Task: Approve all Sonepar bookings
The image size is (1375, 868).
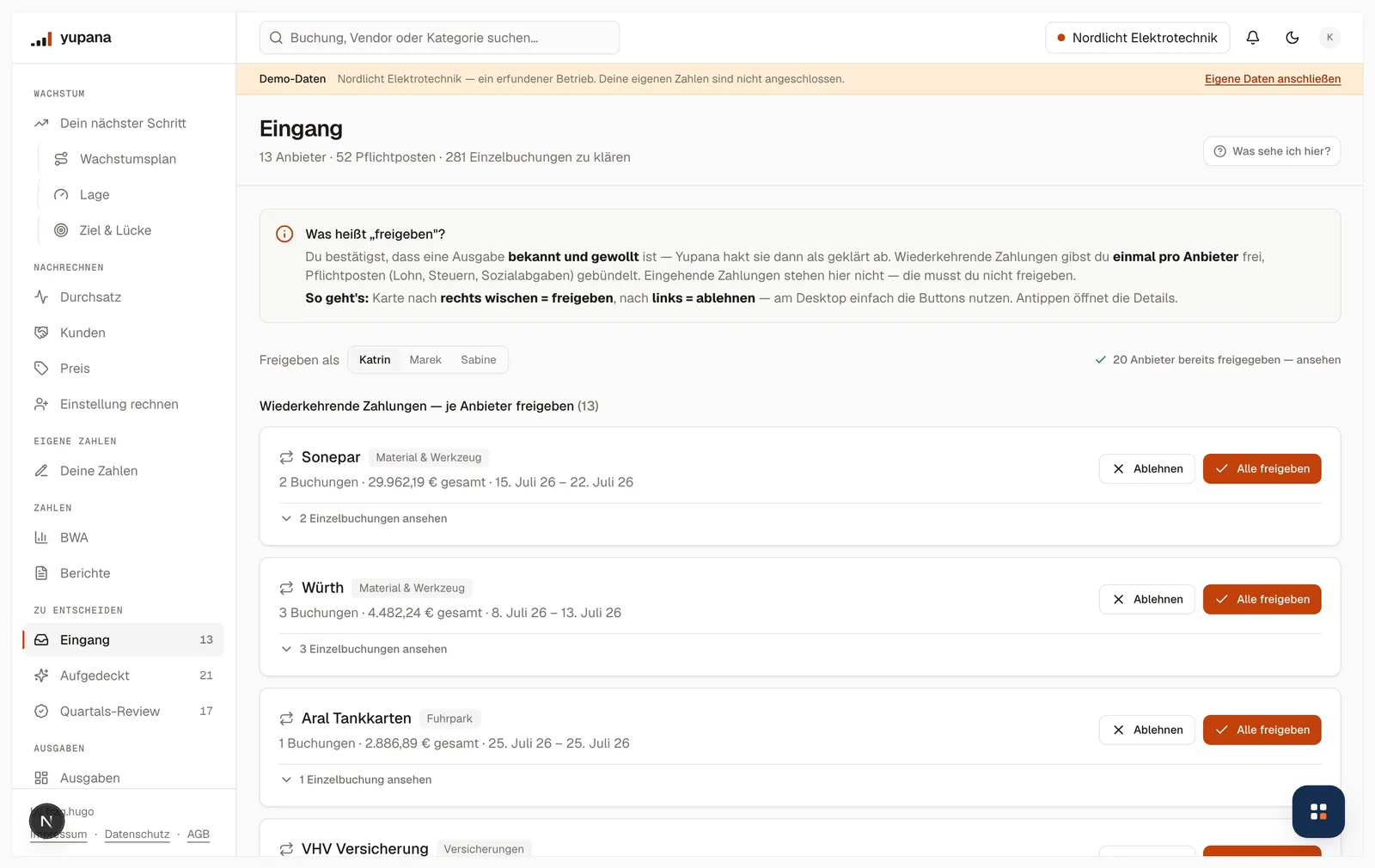Action: 1262,469
